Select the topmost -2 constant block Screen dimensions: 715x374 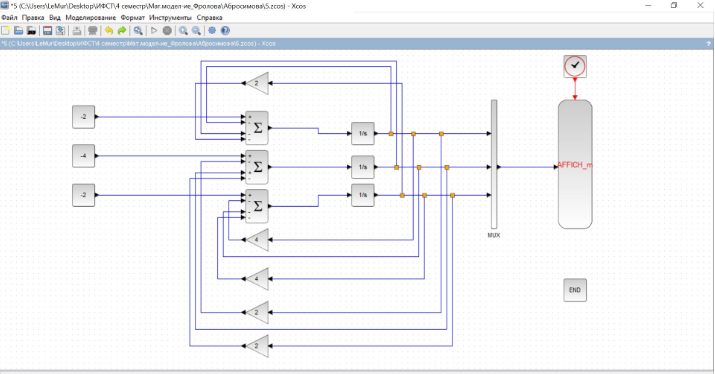(83, 117)
